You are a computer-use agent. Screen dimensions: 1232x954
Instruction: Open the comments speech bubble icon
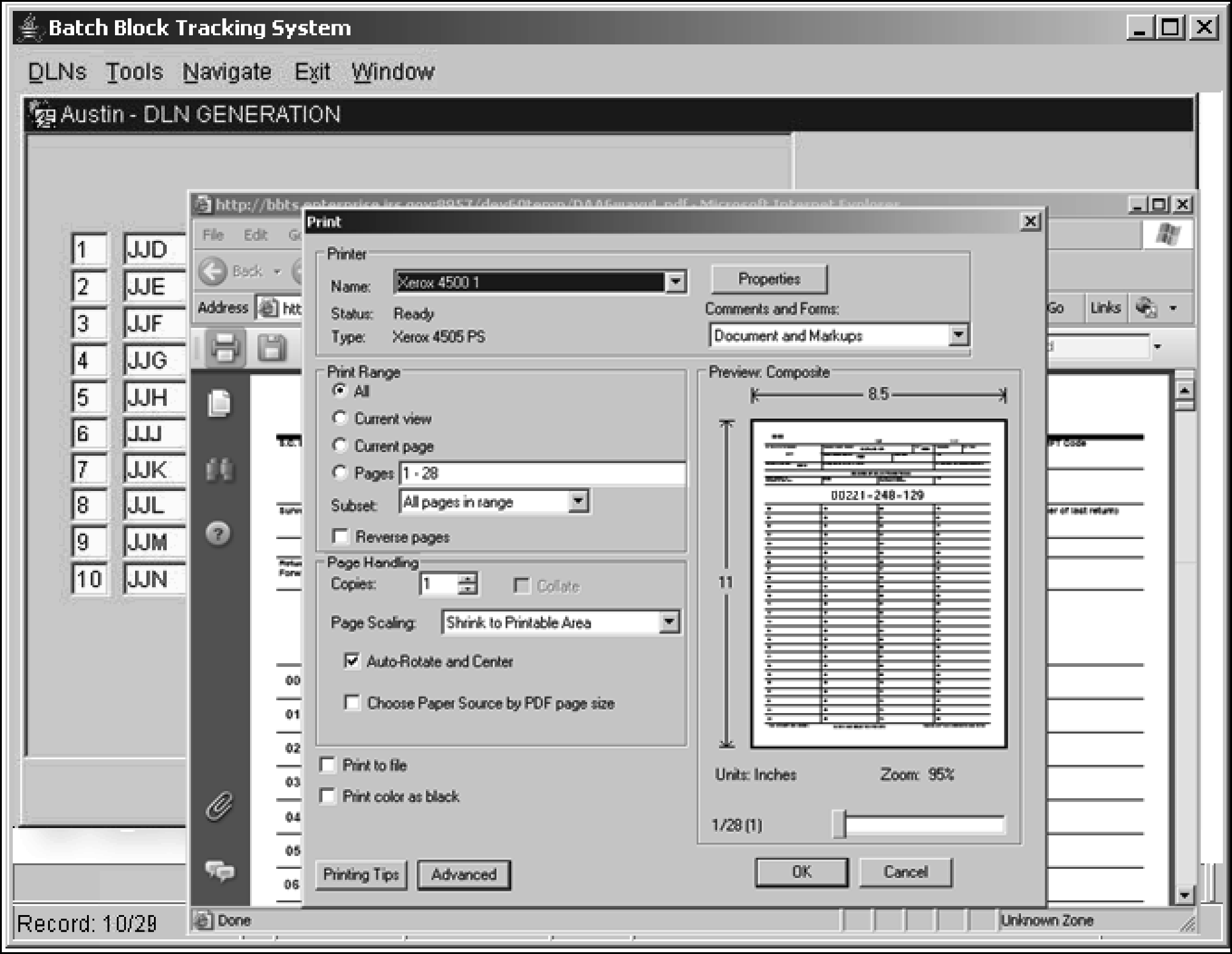coord(220,871)
